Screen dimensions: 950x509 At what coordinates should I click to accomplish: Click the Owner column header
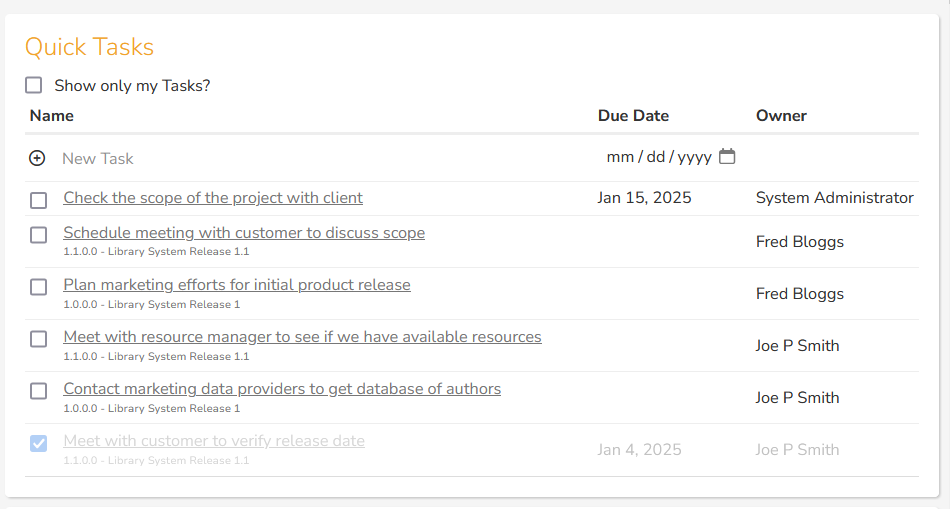[x=781, y=116]
